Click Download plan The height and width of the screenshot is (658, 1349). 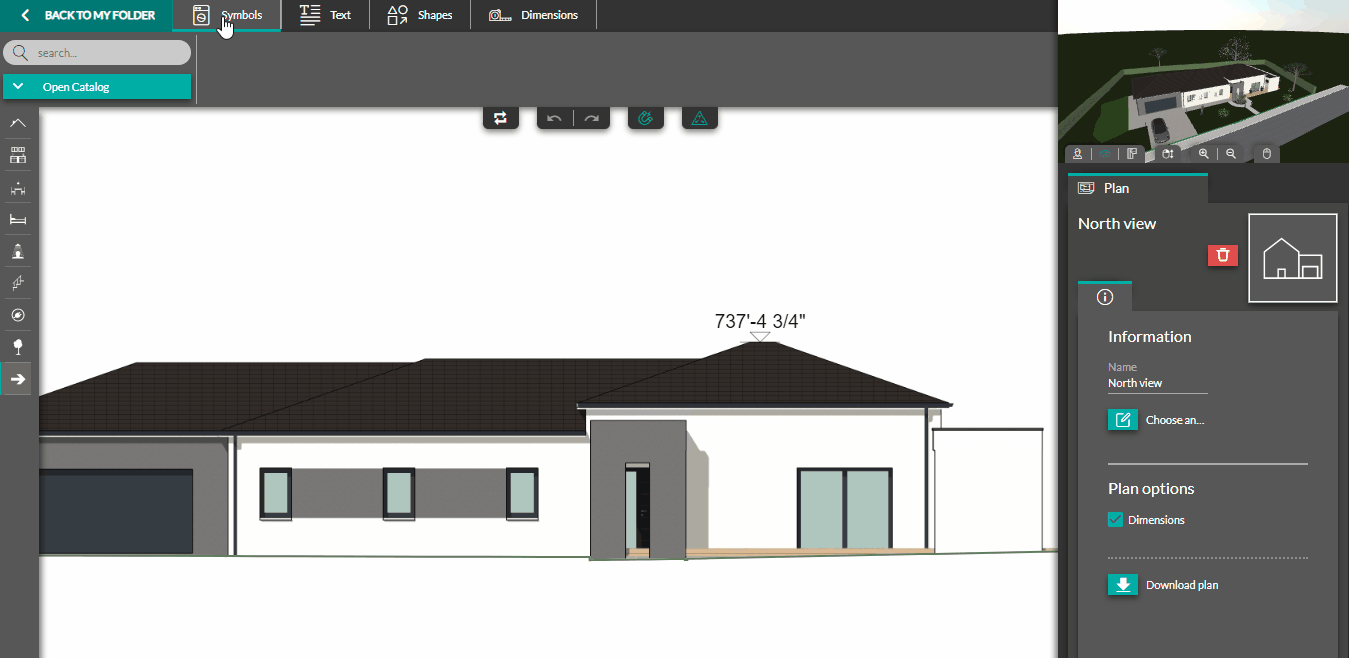[x=1122, y=584]
